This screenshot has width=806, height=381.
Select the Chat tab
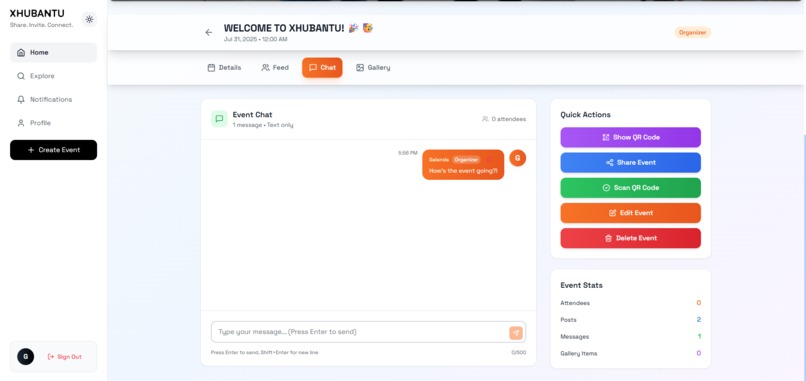[322, 67]
